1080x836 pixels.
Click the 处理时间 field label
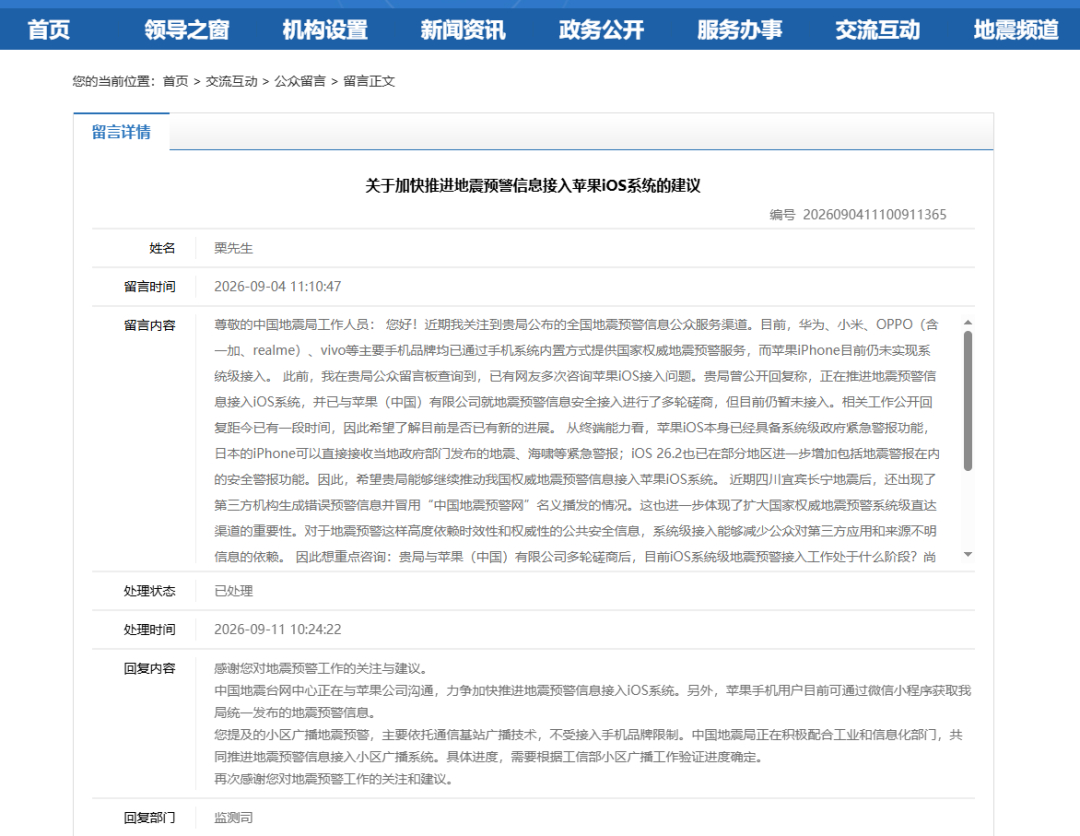pos(149,629)
